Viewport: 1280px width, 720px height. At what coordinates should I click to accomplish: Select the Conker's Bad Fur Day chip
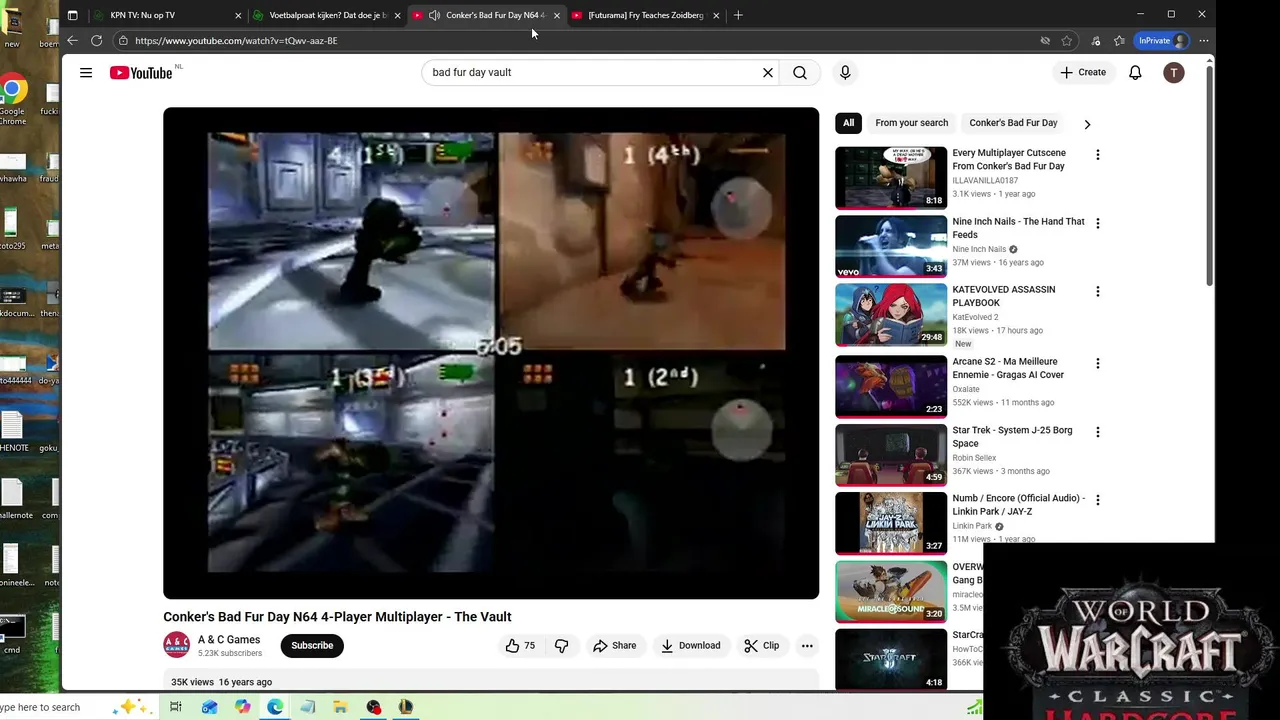click(x=1013, y=123)
